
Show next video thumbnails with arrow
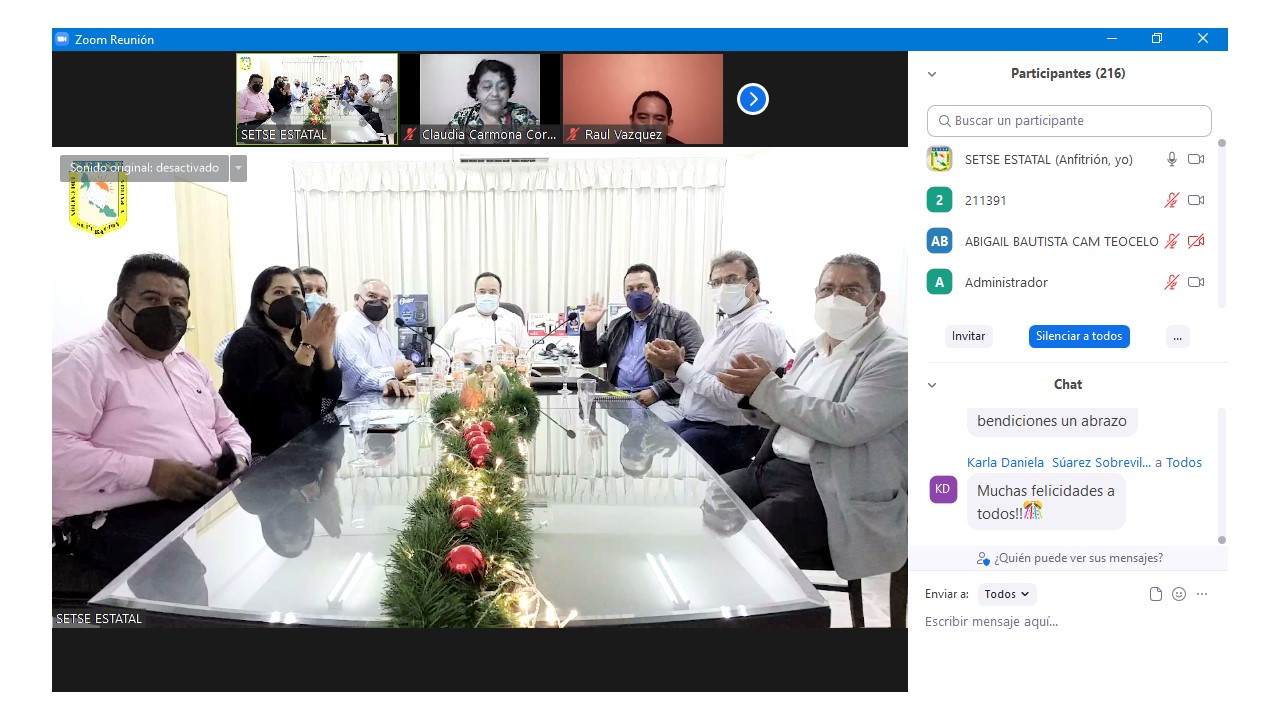click(x=752, y=99)
